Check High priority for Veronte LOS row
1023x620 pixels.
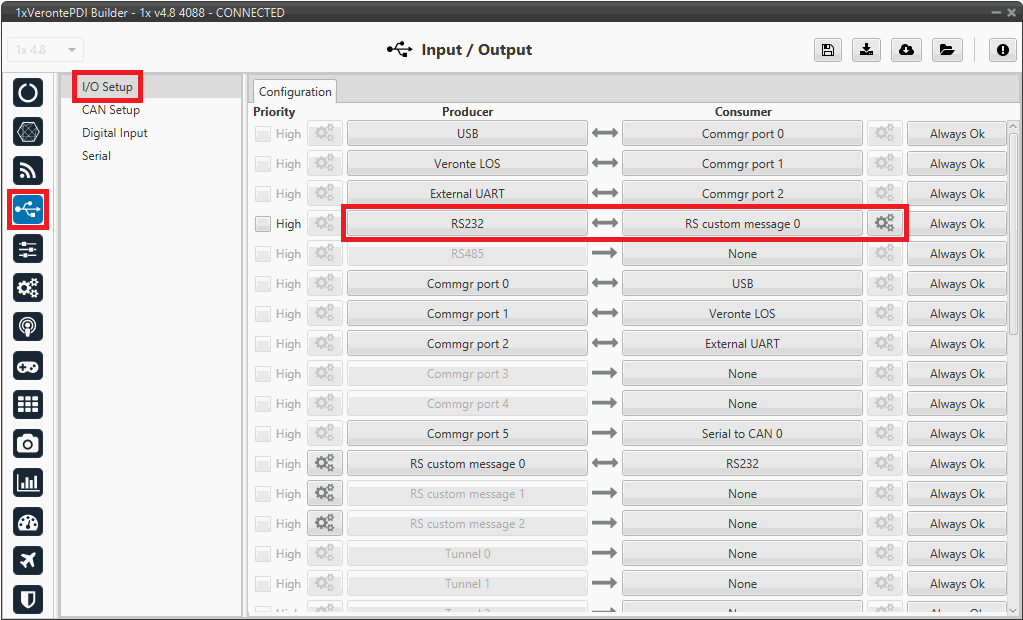(x=263, y=164)
